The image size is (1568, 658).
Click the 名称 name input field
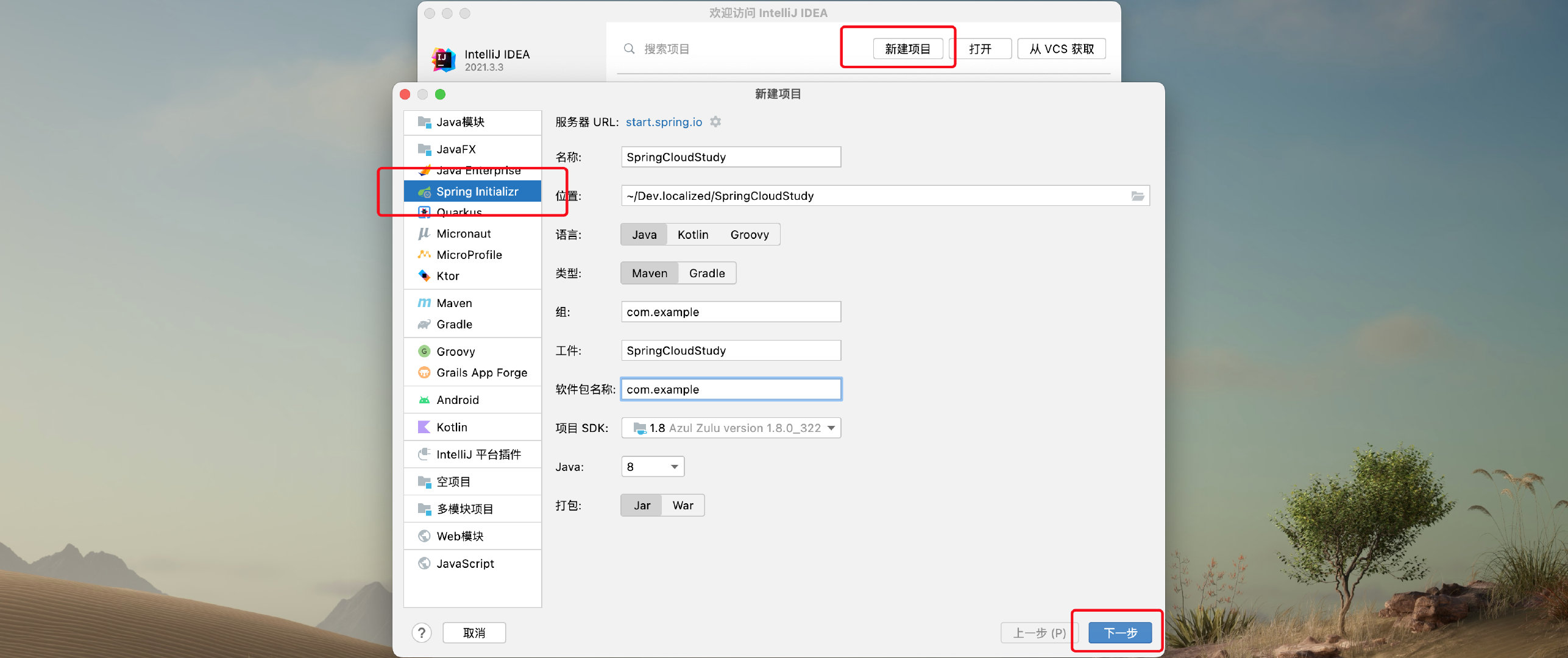(731, 157)
